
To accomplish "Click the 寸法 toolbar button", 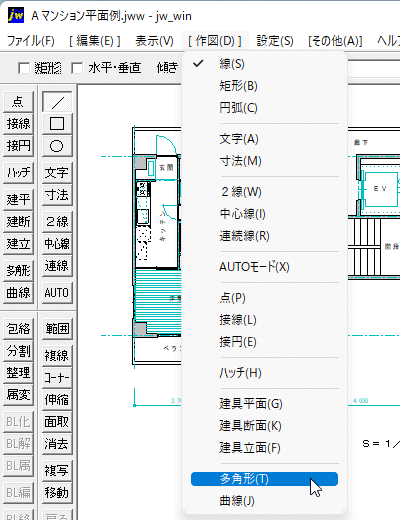I will pos(57,195).
